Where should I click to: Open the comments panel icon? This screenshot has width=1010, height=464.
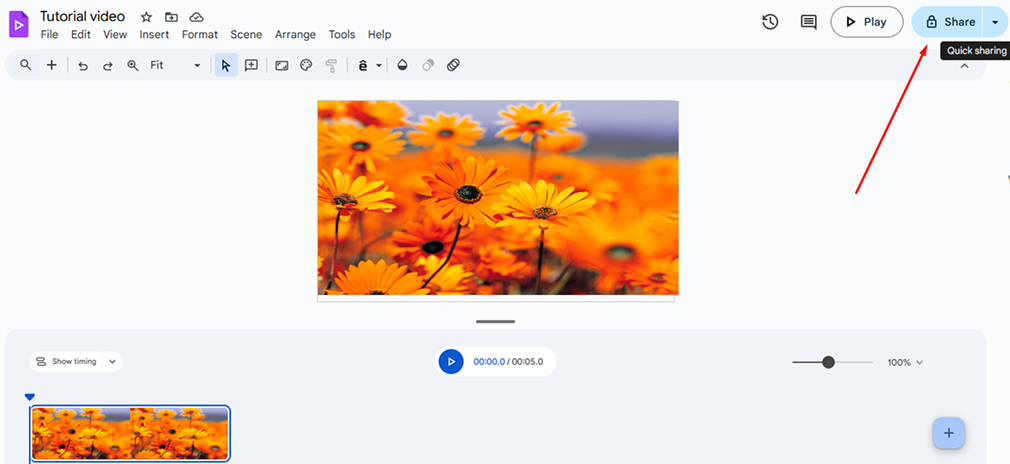click(x=808, y=22)
